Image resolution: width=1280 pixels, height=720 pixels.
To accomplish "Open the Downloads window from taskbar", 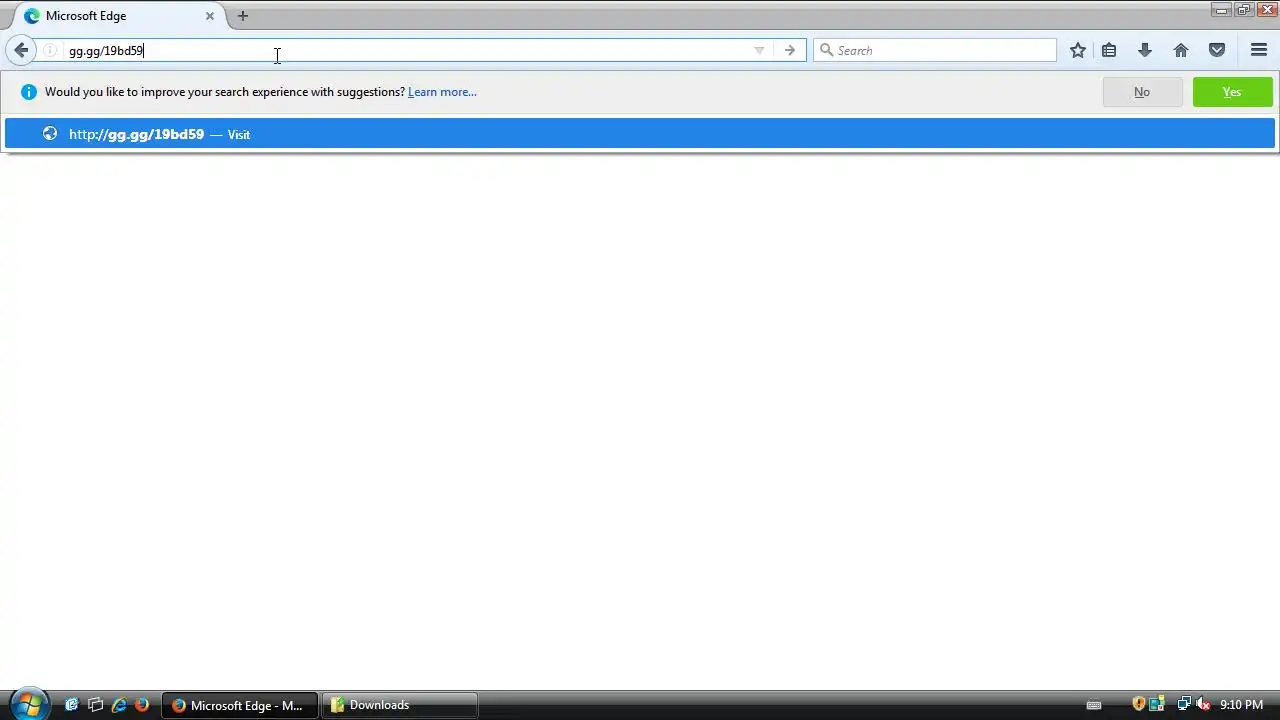I will click(x=400, y=705).
